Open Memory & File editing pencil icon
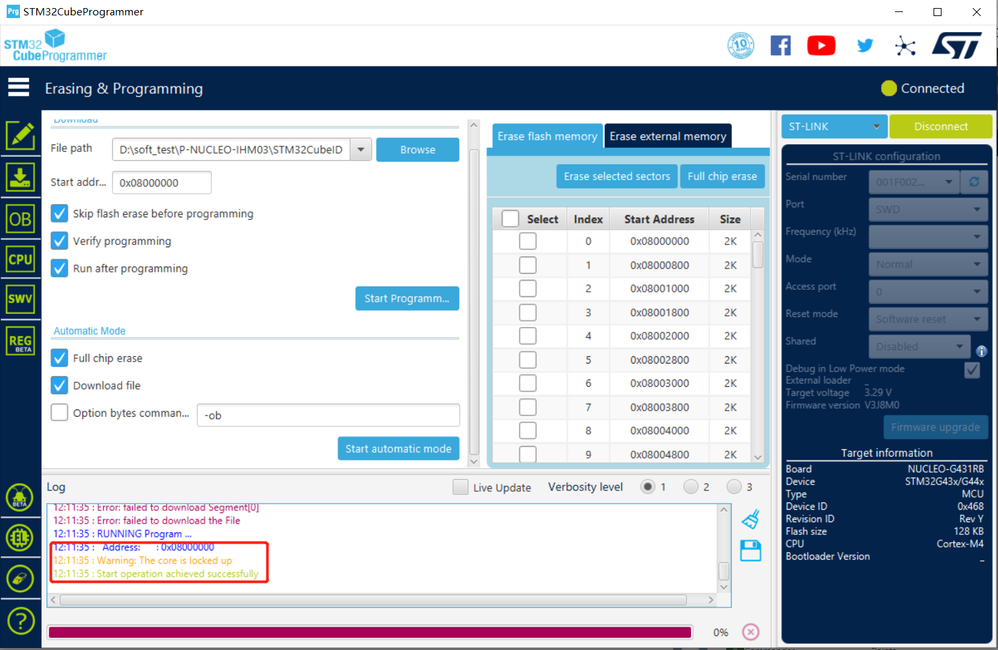This screenshot has width=998, height=650. (20, 135)
